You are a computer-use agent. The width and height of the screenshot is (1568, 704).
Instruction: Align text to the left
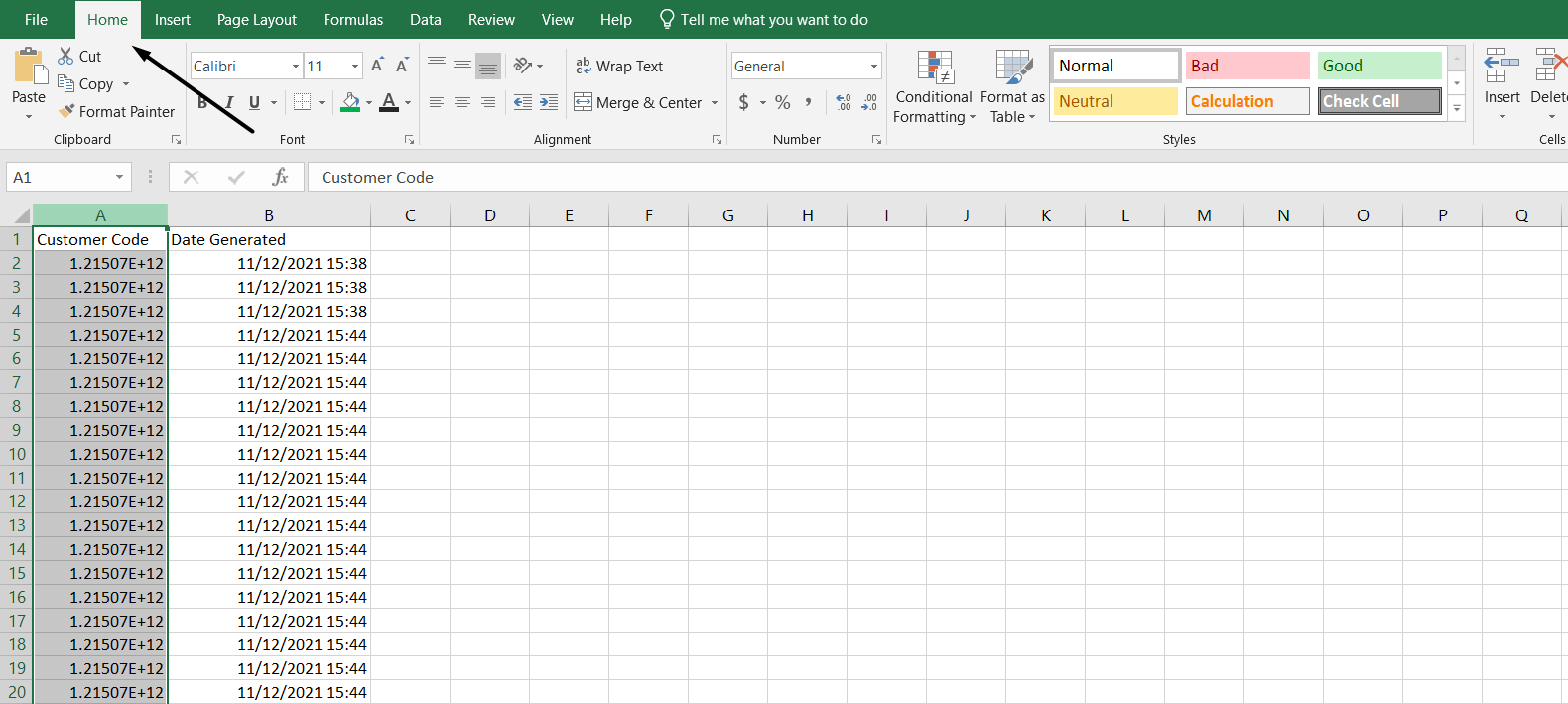(x=437, y=102)
